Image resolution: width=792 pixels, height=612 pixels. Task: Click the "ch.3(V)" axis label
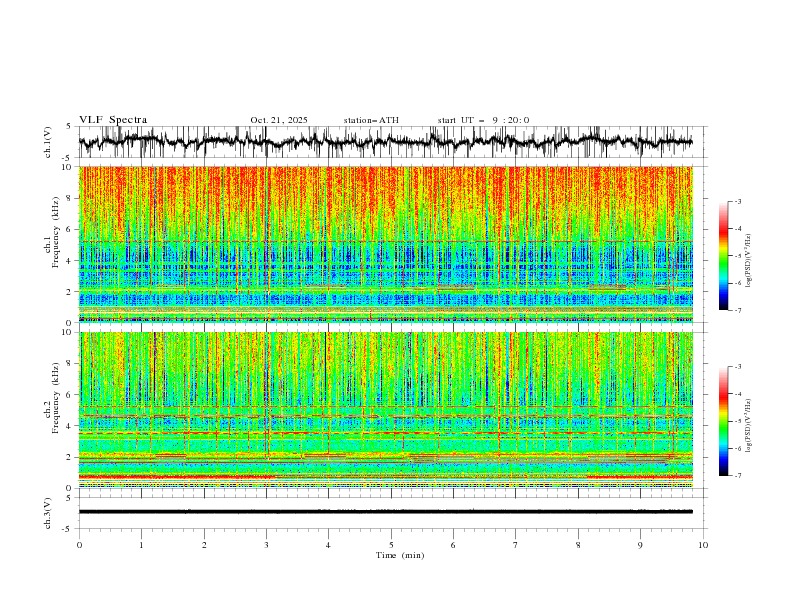(48, 513)
